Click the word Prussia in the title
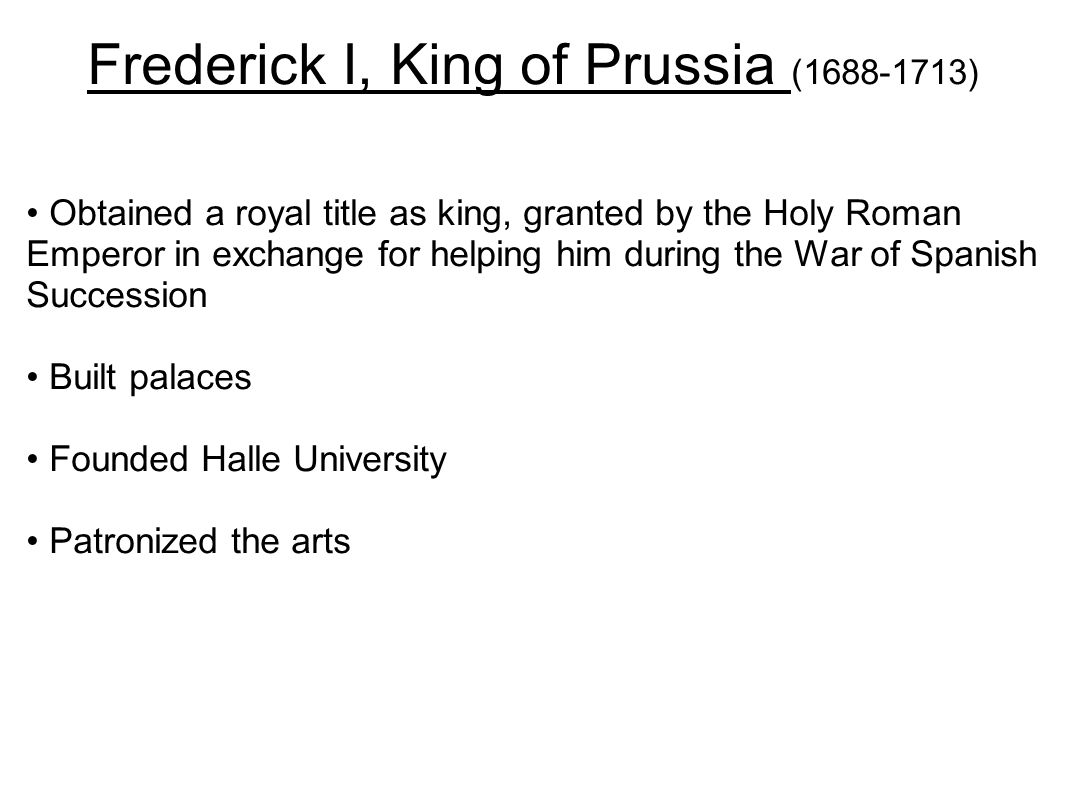 pyautogui.click(x=680, y=65)
